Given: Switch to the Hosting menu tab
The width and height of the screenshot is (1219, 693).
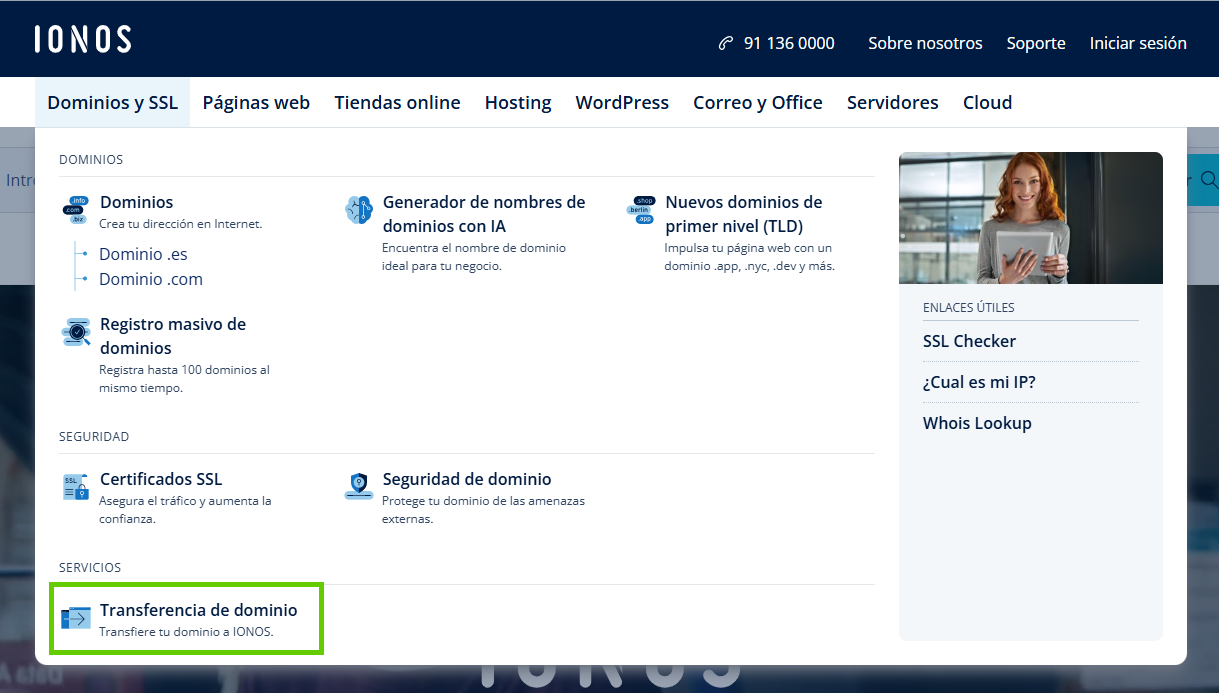Looking at the screenshot, I should [517, 102].
